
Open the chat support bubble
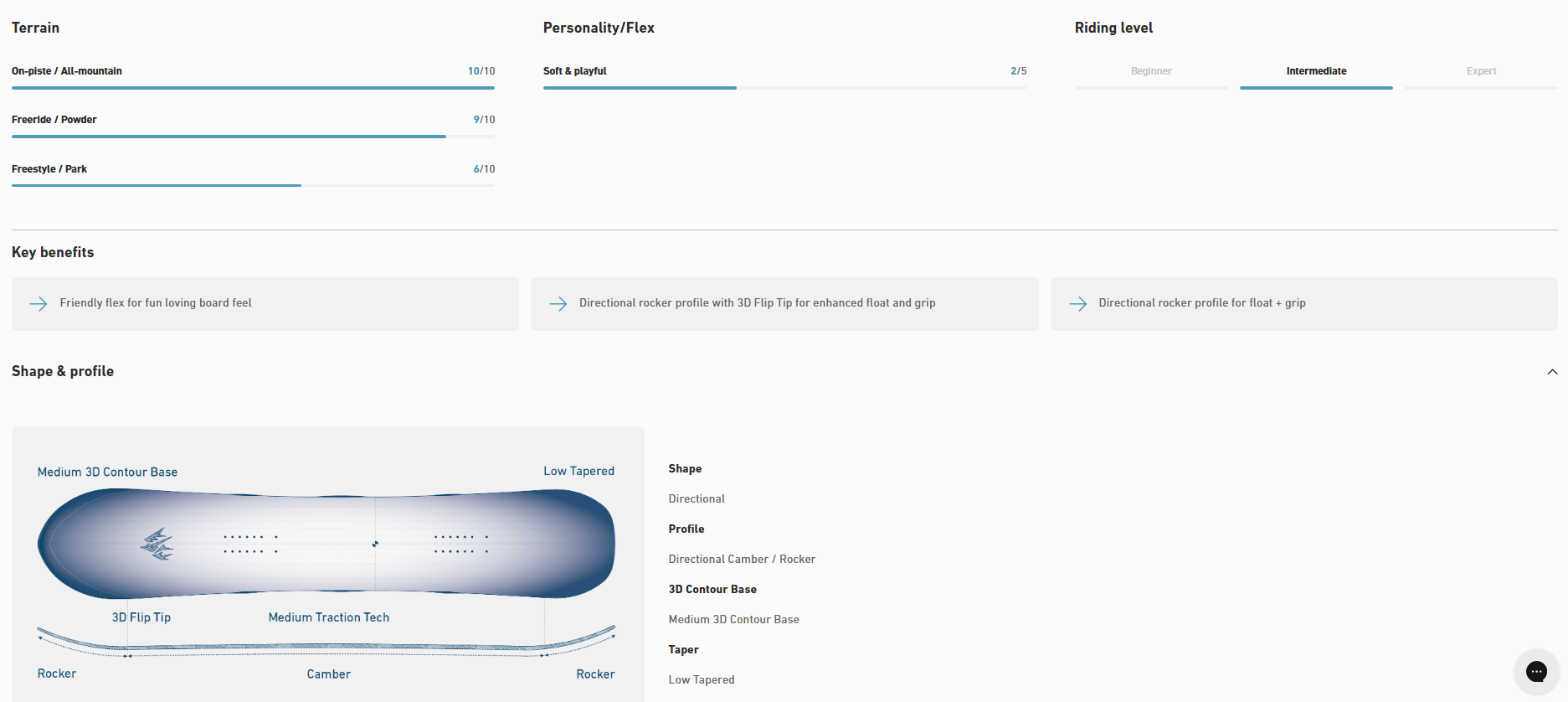coord(1536,671)
